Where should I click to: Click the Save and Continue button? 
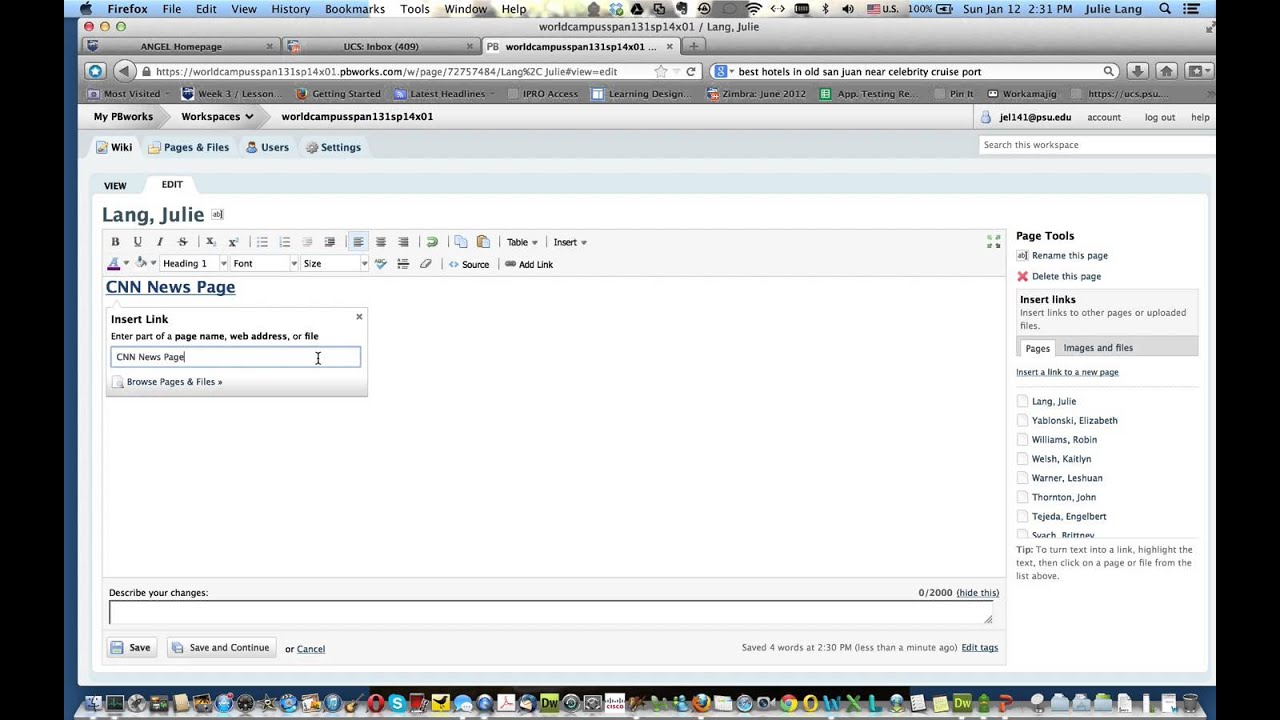click(x=221, y=648)
